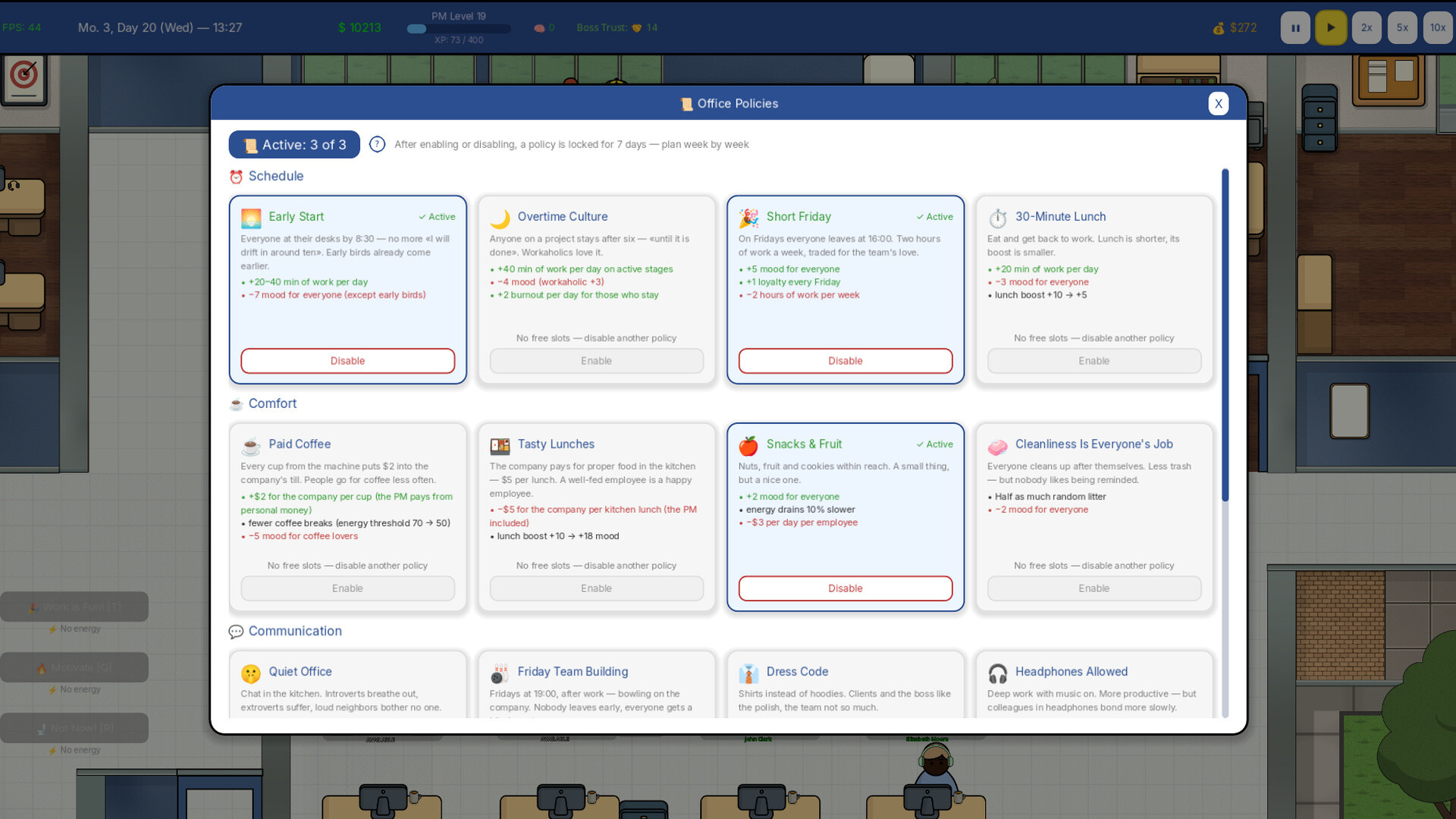
Task: Click the Tasty Lunches bento icon
Action: pyautogui.click(x=500, y=446)
